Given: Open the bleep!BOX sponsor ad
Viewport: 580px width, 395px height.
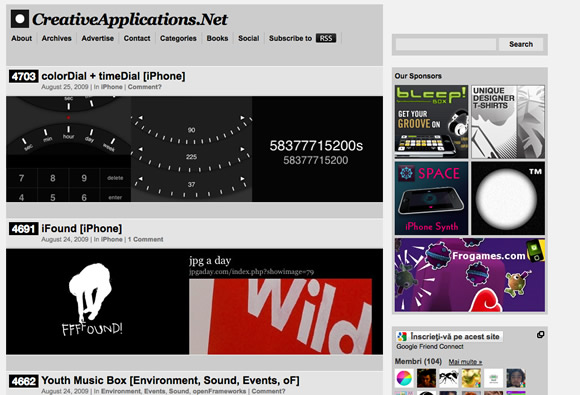Looking at the screenshot, I should [x=431, y=122].
